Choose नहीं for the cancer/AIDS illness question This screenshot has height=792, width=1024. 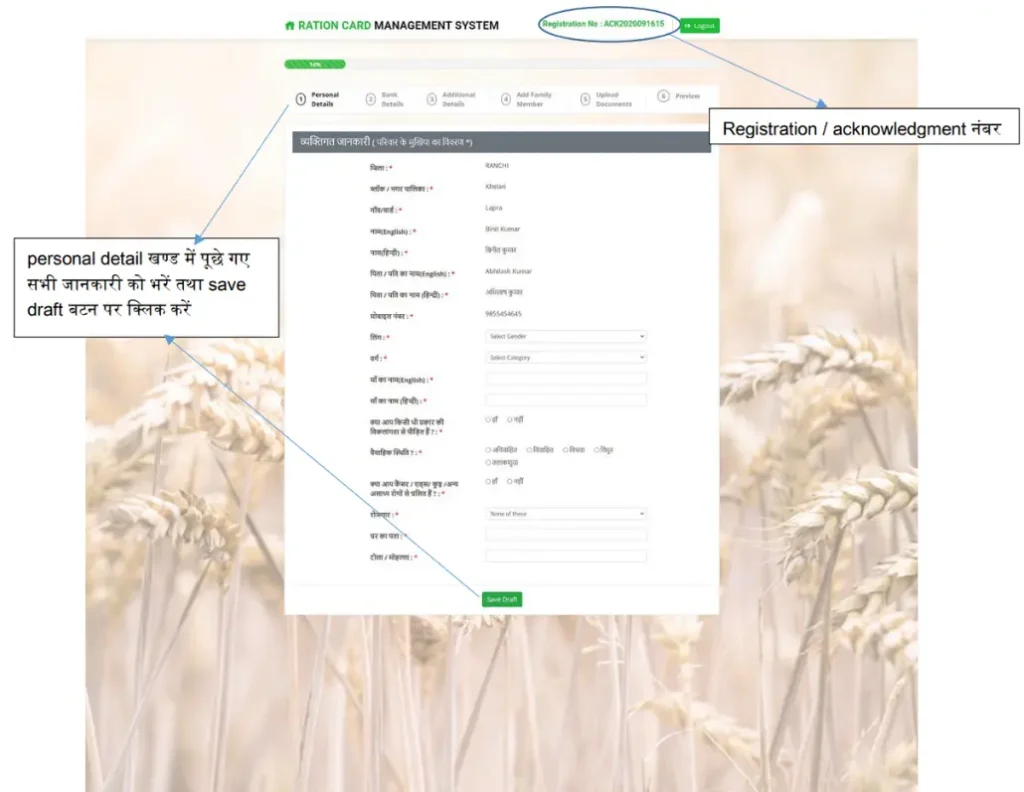pyautogui.click(x=510, y=481)
